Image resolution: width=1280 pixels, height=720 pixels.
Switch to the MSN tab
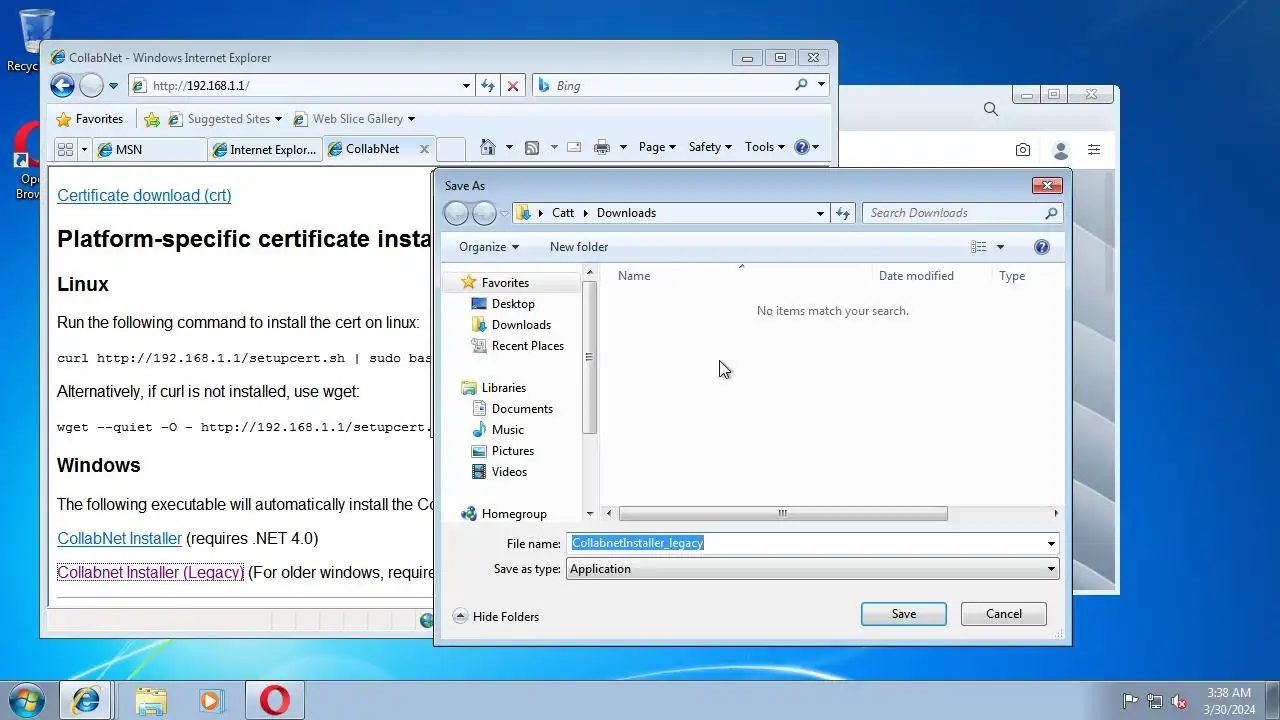(149, 149)
